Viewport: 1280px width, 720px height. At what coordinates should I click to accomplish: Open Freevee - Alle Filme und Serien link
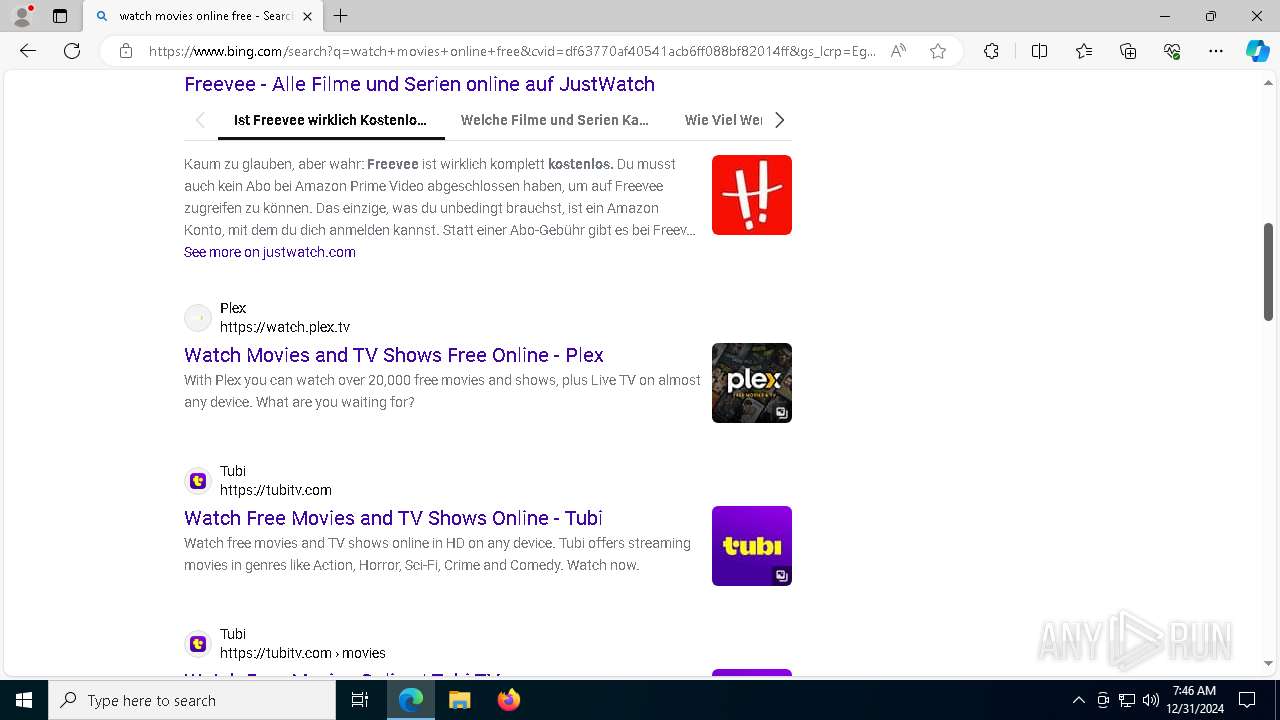pos(419,84)
